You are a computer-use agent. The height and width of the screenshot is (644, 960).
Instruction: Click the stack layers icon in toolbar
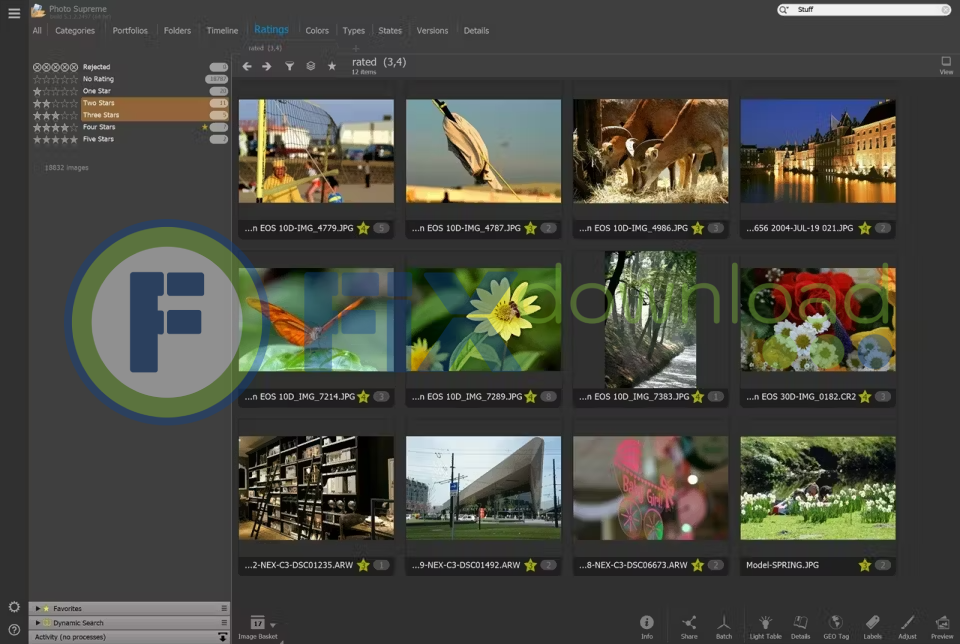(x=311, y=66)
